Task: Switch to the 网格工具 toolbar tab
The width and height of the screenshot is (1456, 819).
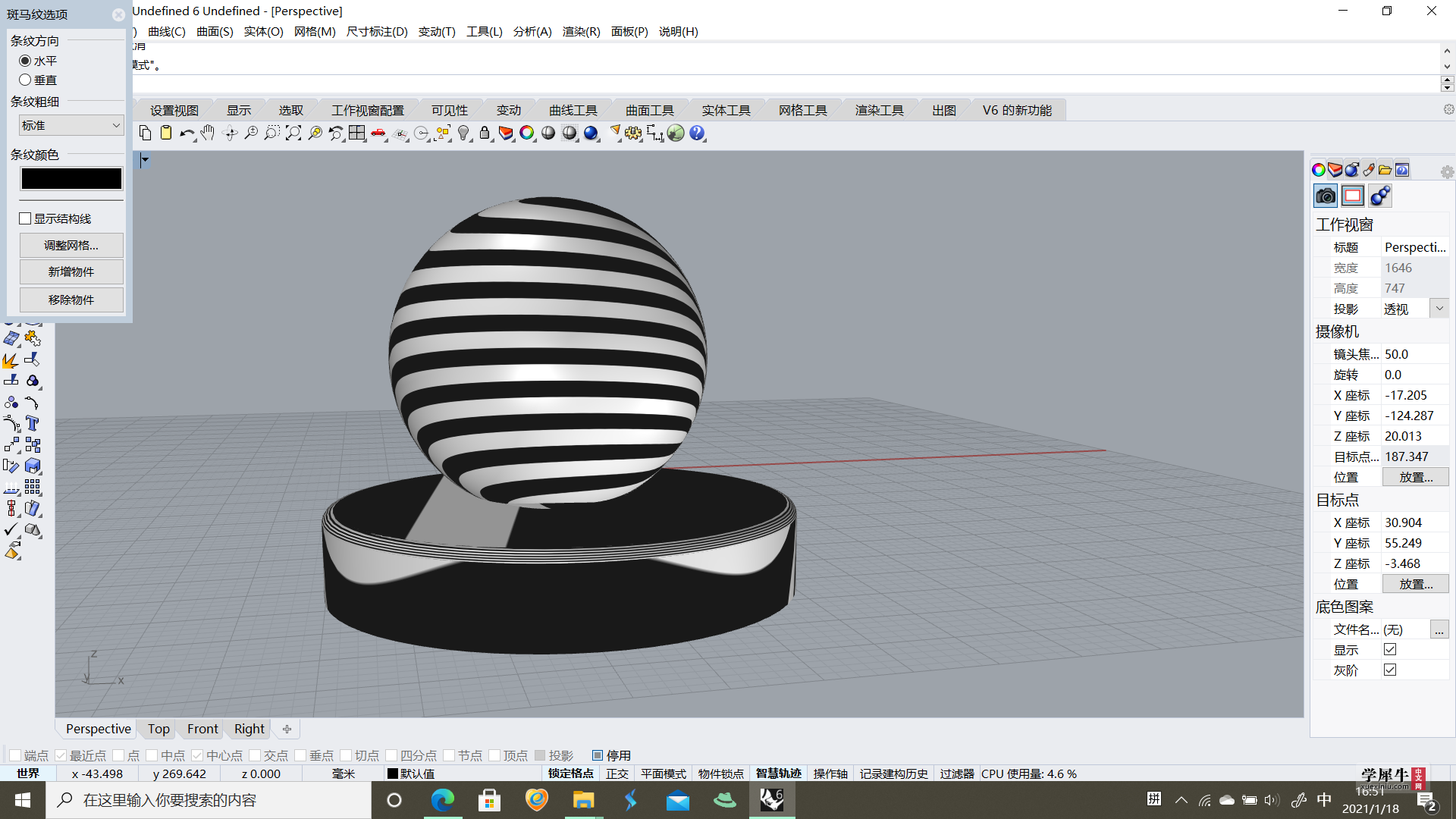Action: (x=802, y=110)
